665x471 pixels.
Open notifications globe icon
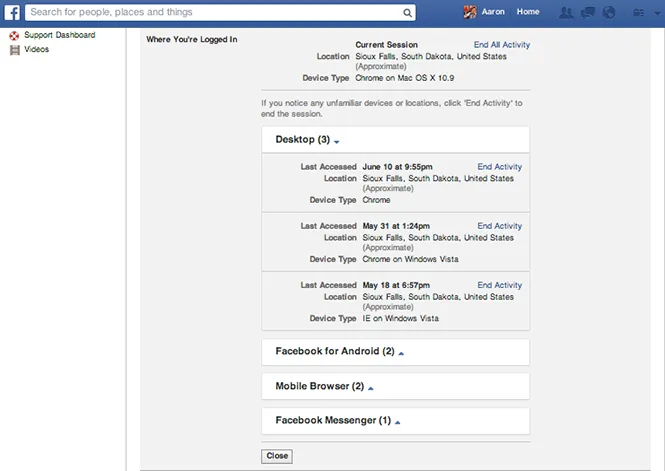pyautogui.click(x=609, y=13)
